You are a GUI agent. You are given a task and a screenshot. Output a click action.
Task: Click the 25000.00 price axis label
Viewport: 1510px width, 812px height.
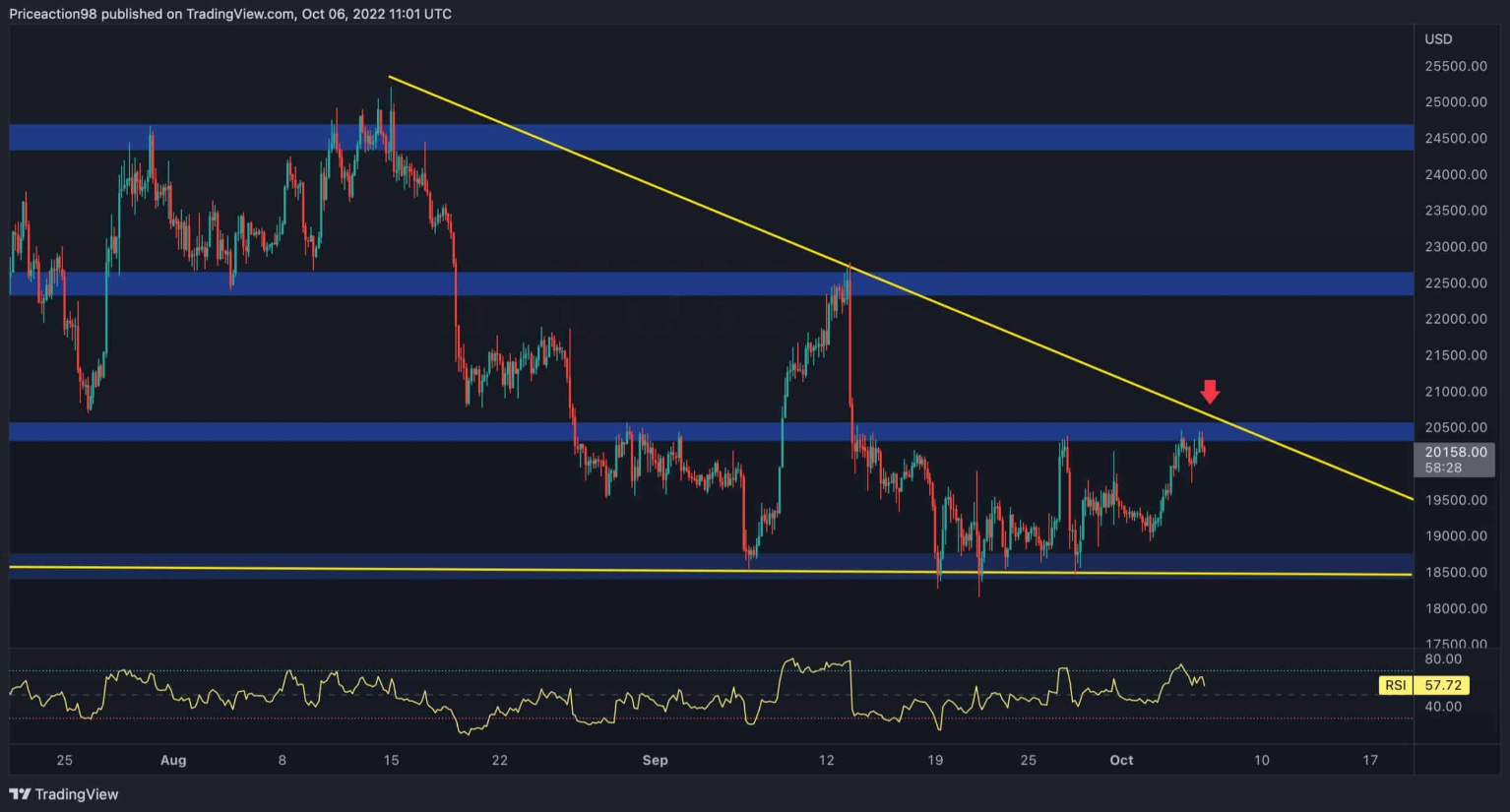[1455, 102]
